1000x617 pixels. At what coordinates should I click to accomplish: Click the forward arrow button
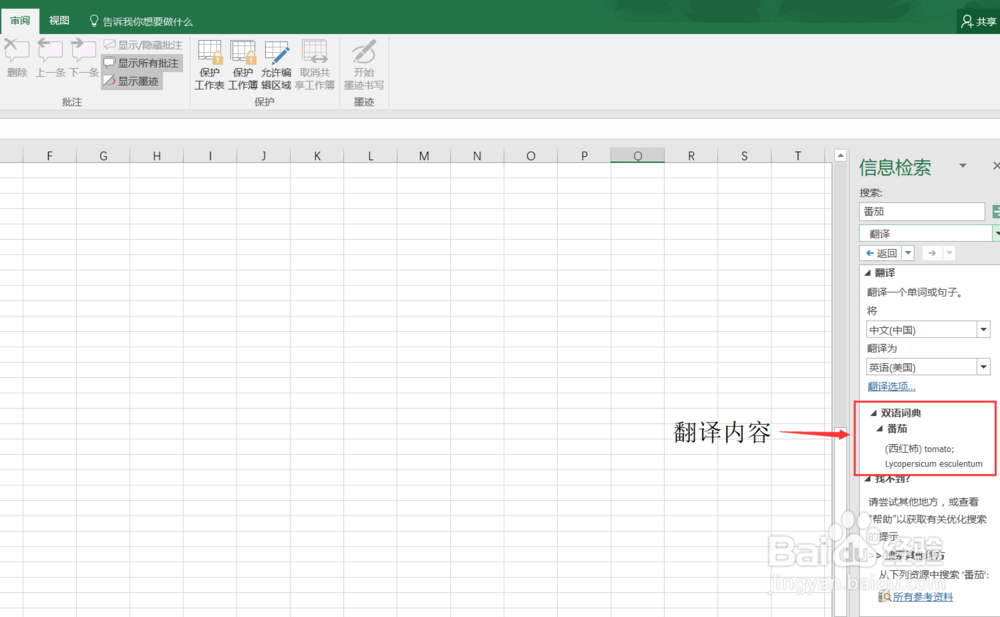932,253
